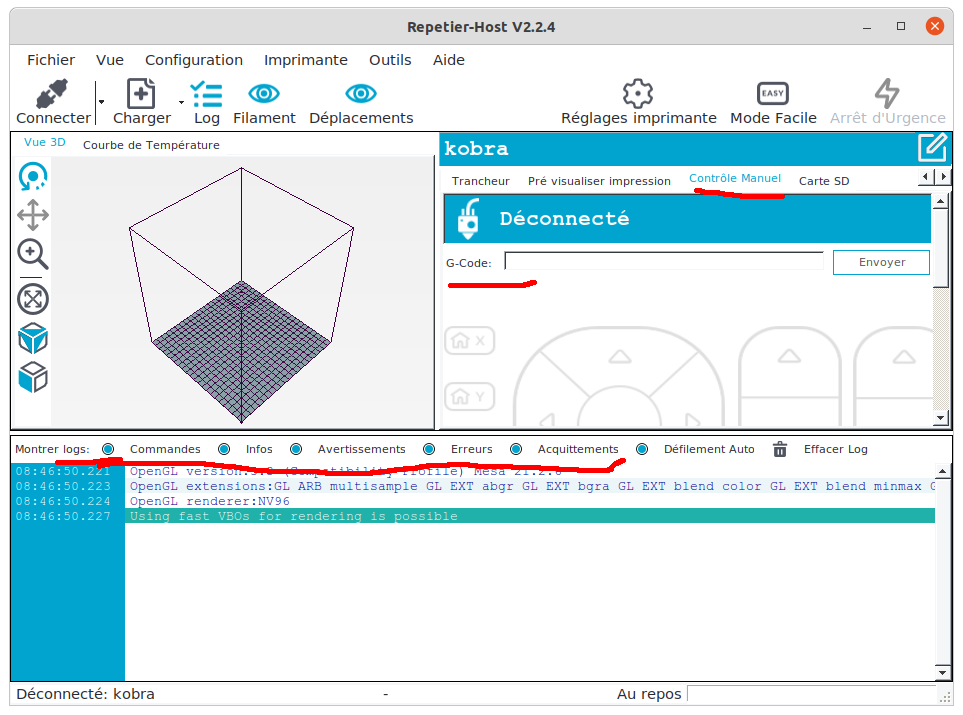
Task: Click the control panel scrollbar down arrow
Action: tap(941, 418)
